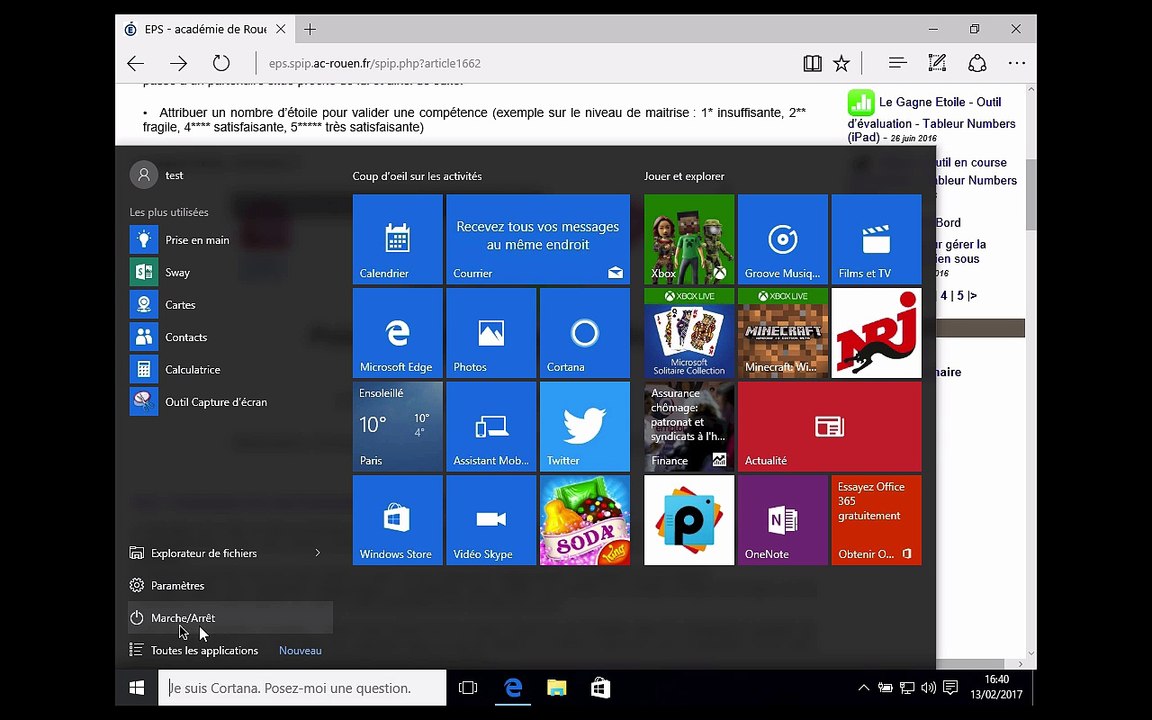
Task: Click the test user account
Action: [156, 175]
